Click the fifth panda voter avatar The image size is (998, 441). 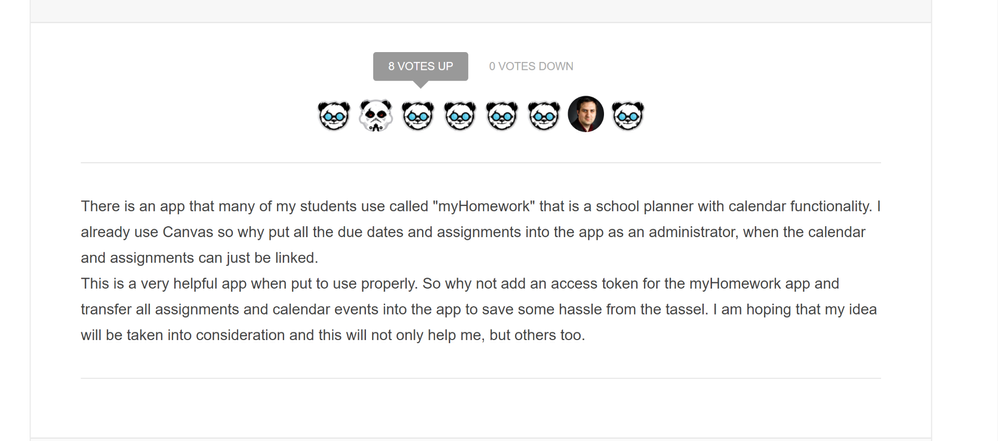tap(502, 115)
